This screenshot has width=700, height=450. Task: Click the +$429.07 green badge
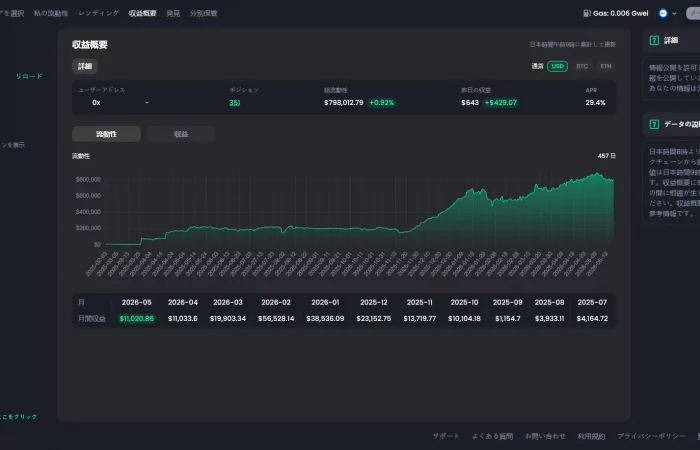click(501, 103)
